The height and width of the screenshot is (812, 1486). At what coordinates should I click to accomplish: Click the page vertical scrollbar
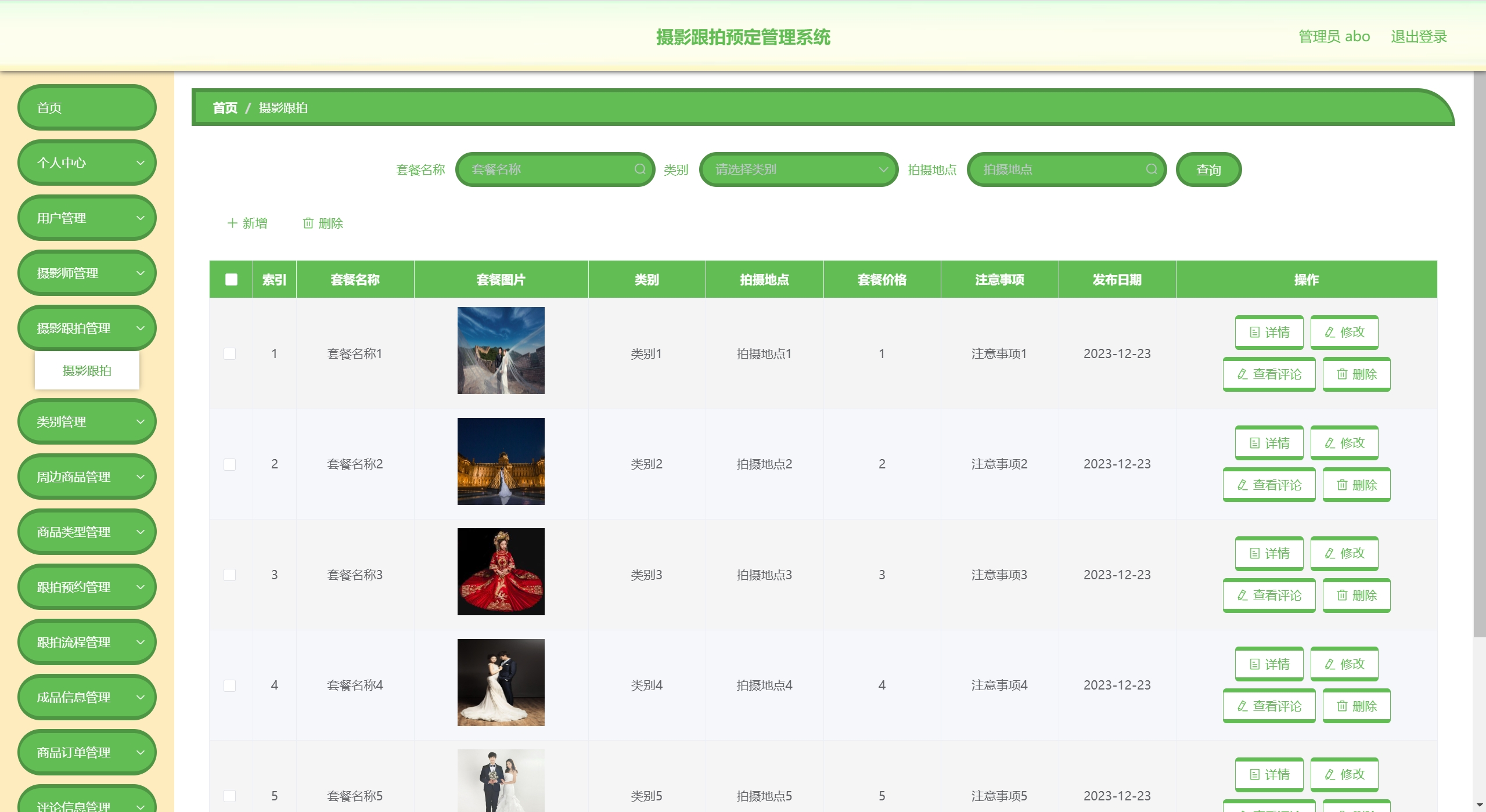[x=1479, y=348]
